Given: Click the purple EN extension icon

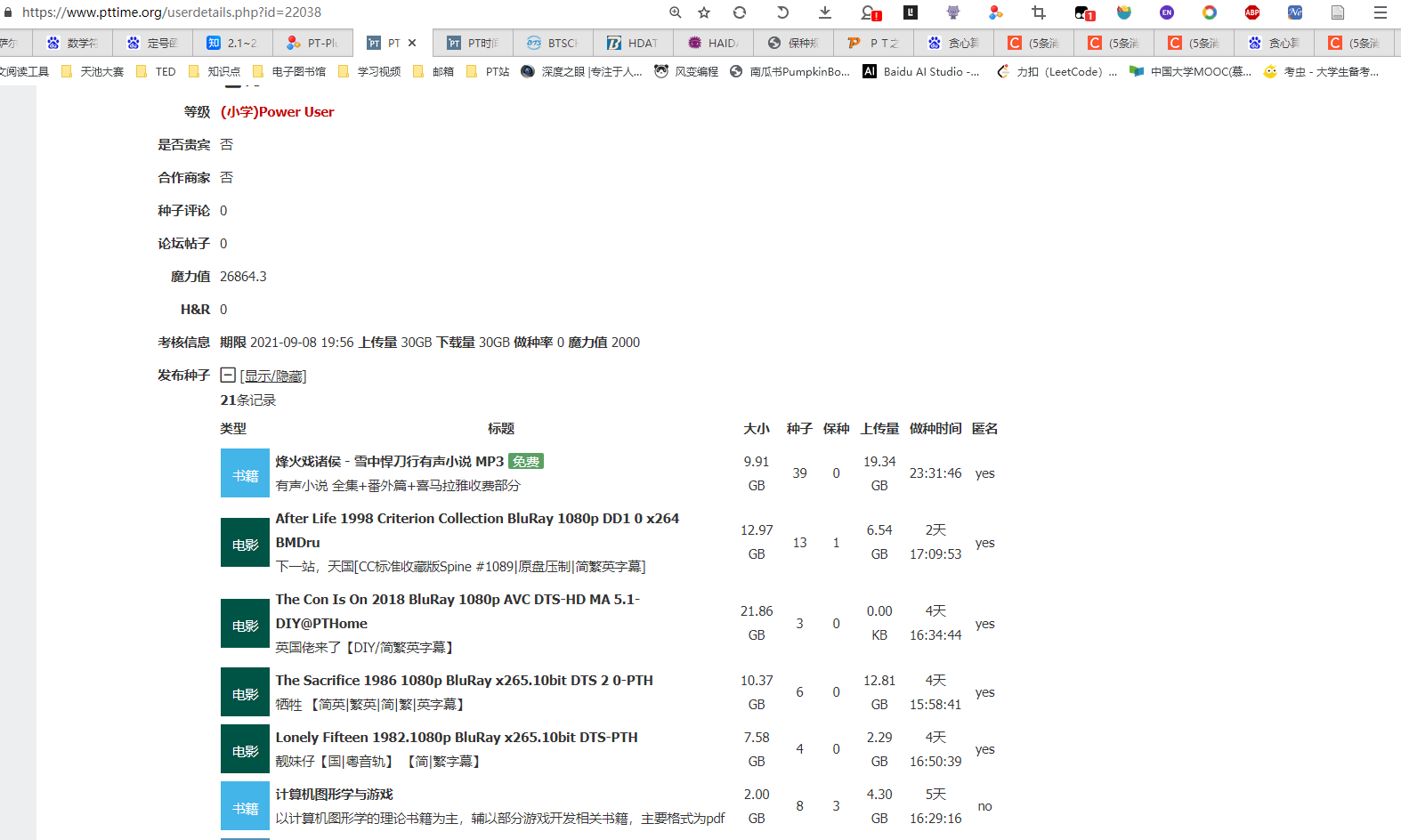Looking at the screenshot, I should point(1167,12).
